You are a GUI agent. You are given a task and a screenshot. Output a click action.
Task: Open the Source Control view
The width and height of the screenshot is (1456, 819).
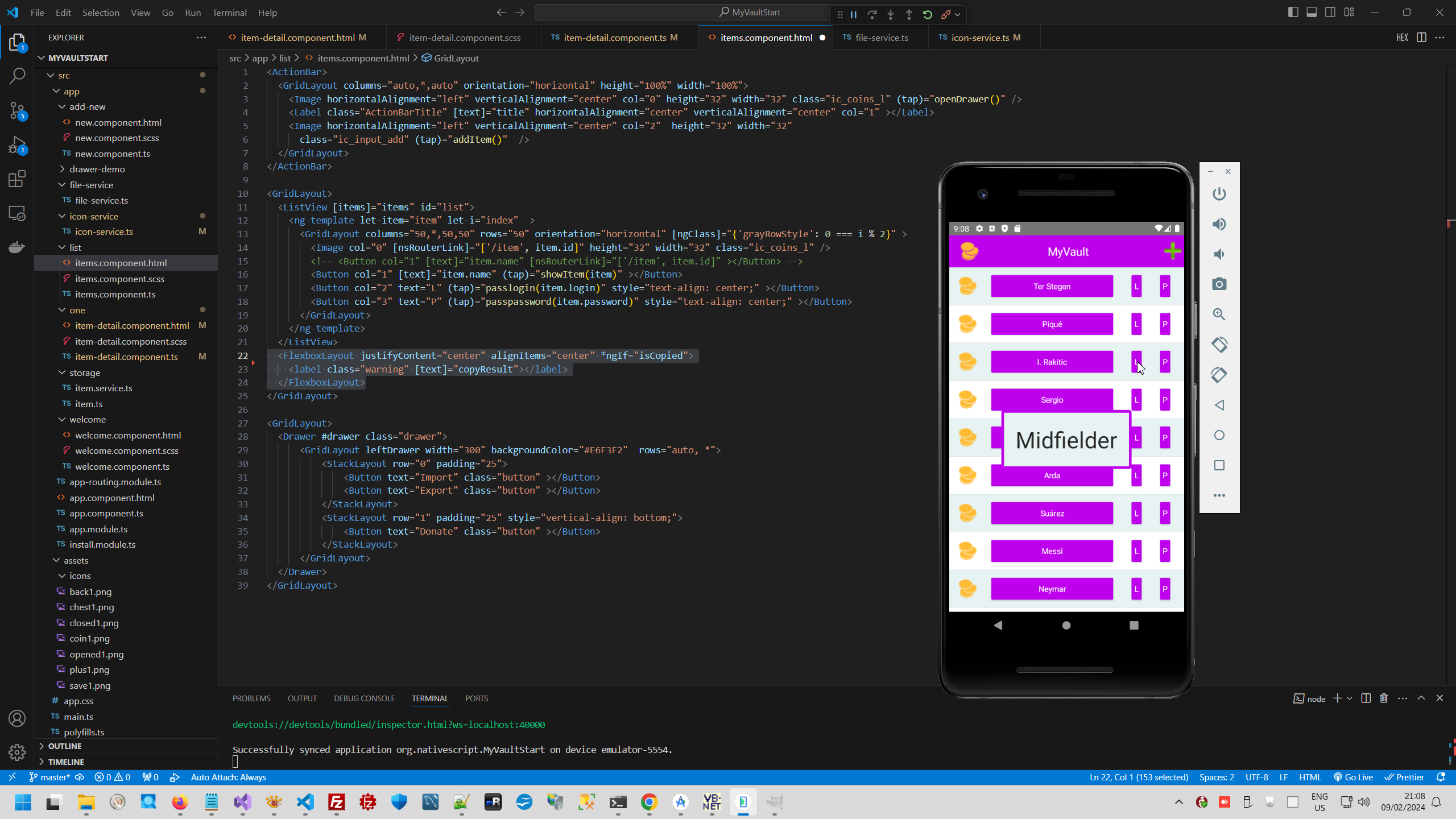coord(17,110)
